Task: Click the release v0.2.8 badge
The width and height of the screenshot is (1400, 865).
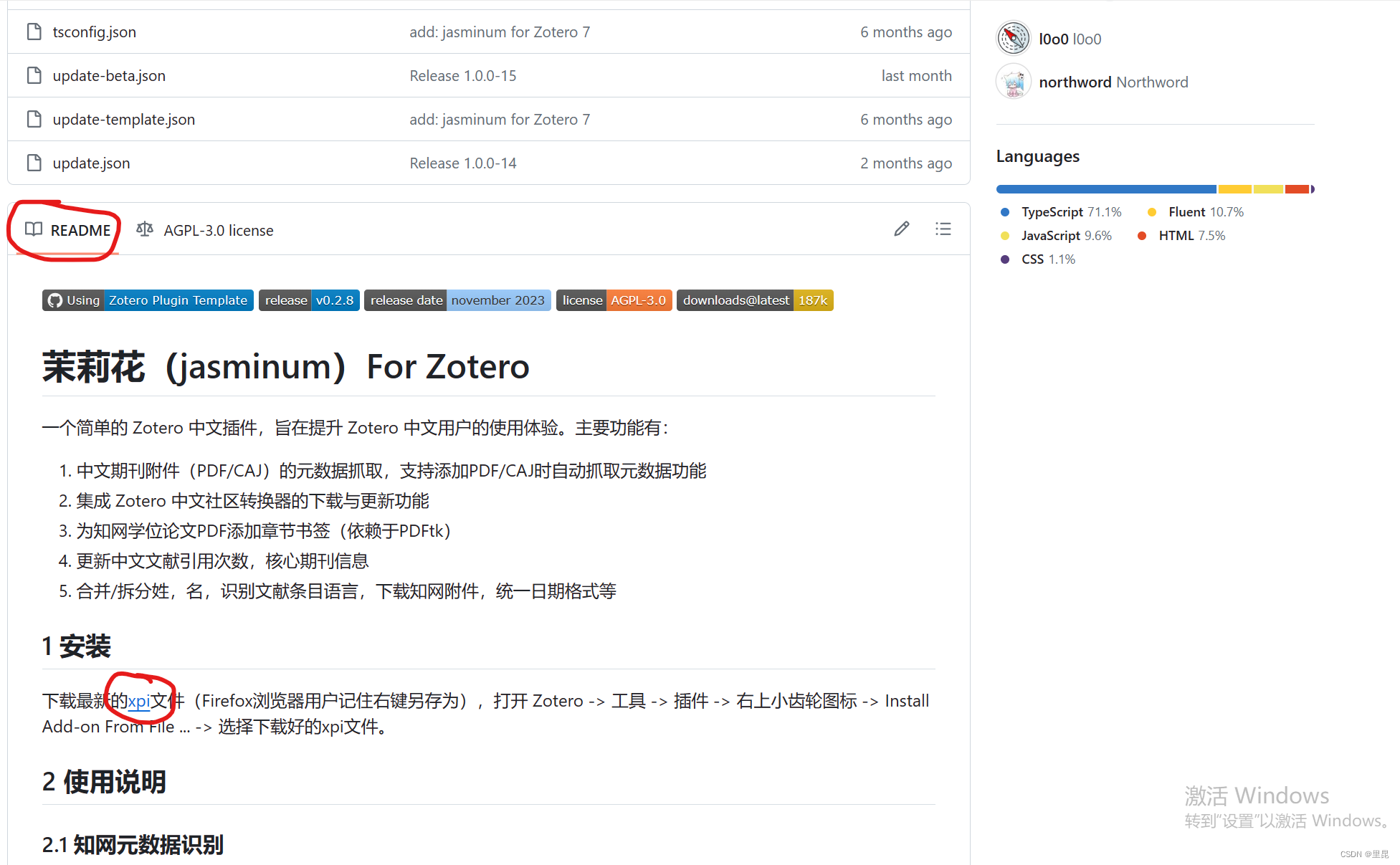Action: 309,300
